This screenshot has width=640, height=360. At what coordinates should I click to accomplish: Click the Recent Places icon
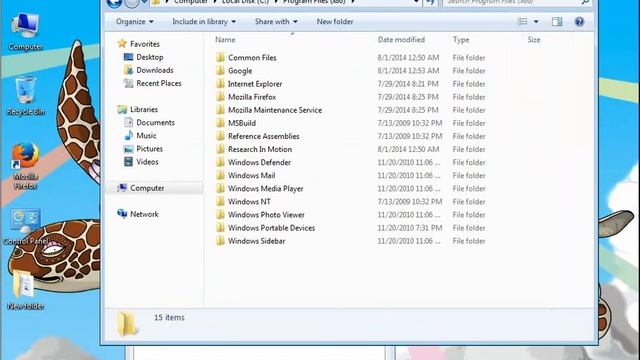129,83
